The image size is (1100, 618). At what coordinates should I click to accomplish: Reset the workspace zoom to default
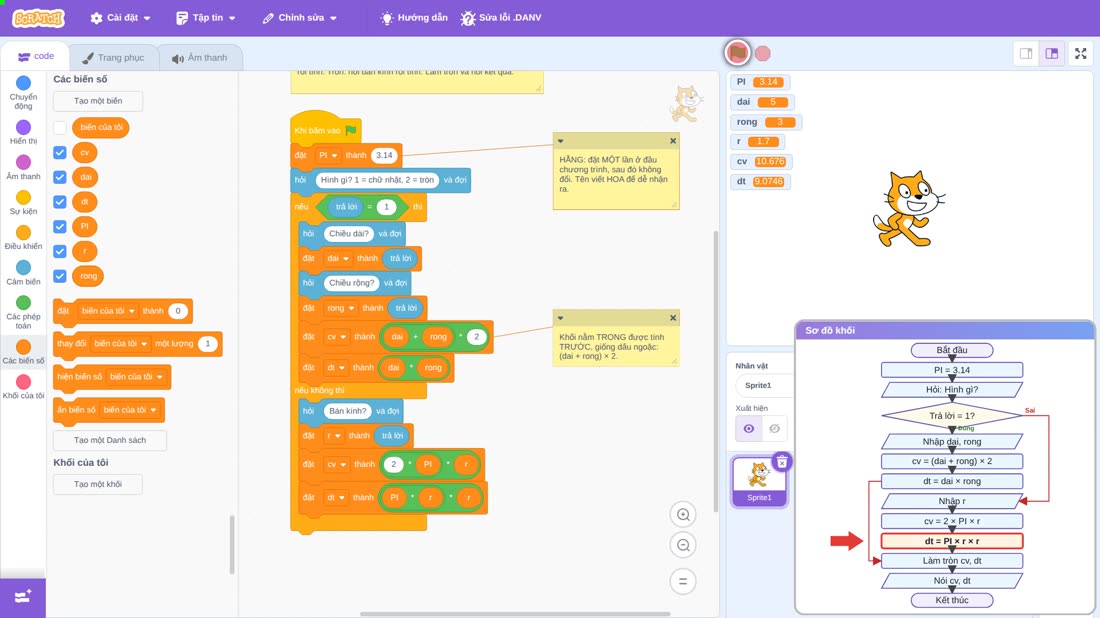click(683, 581)
